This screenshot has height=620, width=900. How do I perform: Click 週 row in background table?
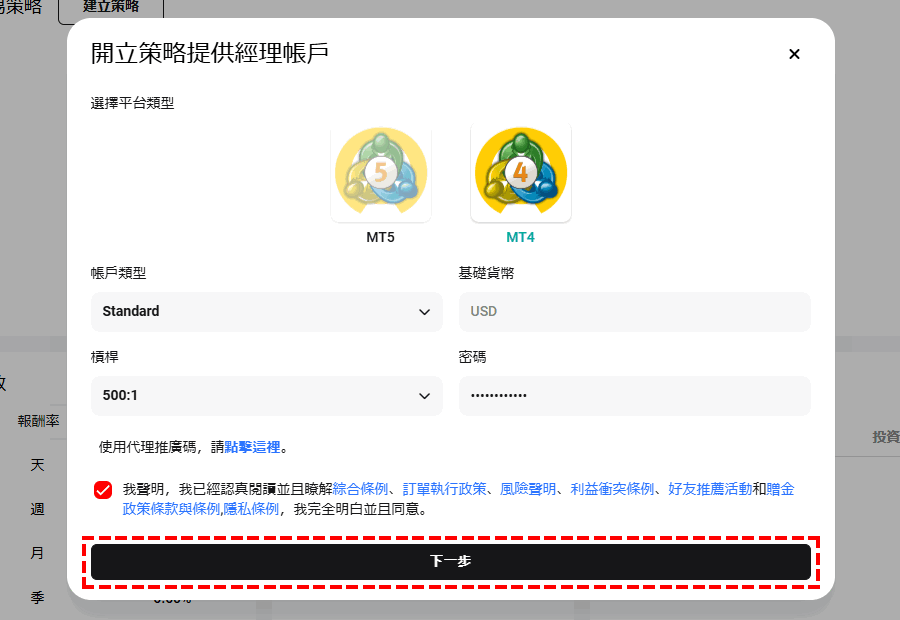pos(37,509)
